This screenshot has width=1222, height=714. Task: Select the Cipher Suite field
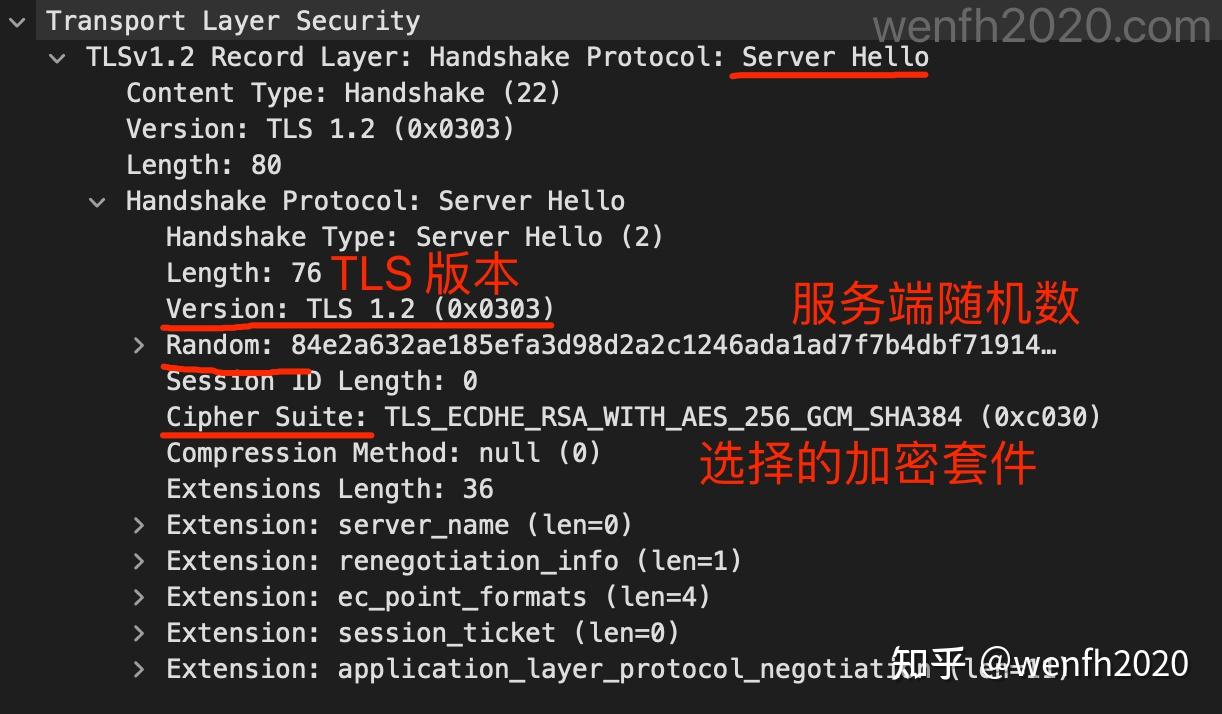265,416
